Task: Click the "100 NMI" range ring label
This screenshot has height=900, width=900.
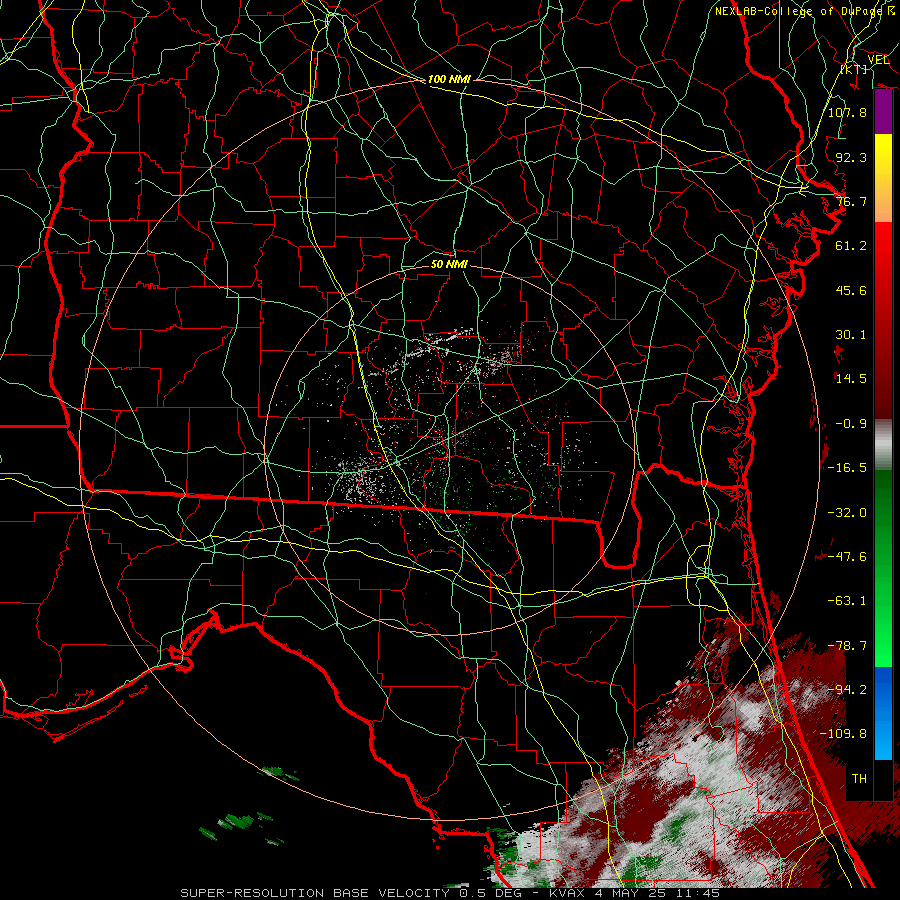Action: (x=449, y=79)
